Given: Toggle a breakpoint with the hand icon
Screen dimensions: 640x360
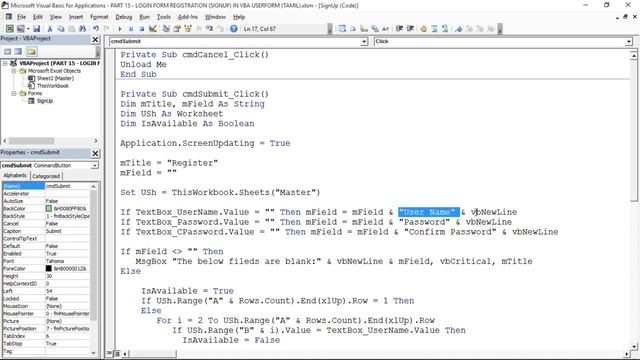Looking at the screenshot, I should click(x=423, y=29).
